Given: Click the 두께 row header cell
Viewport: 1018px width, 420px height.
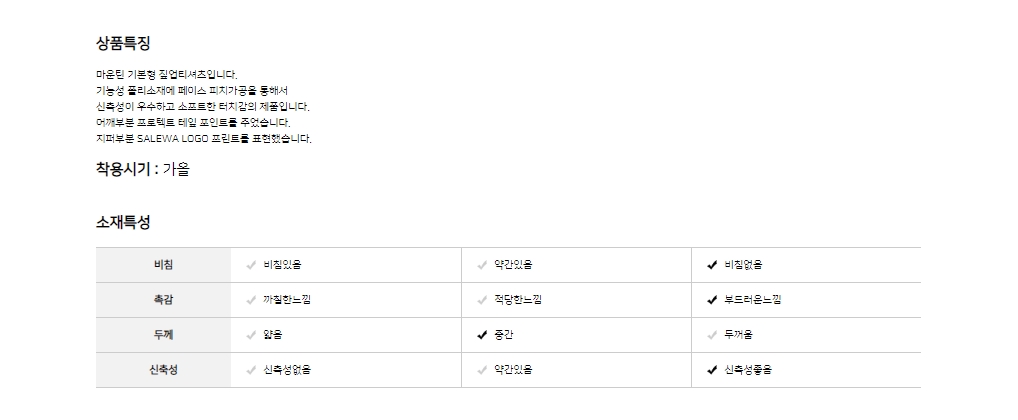Looking at the screenshot, I should coord(163,335).
